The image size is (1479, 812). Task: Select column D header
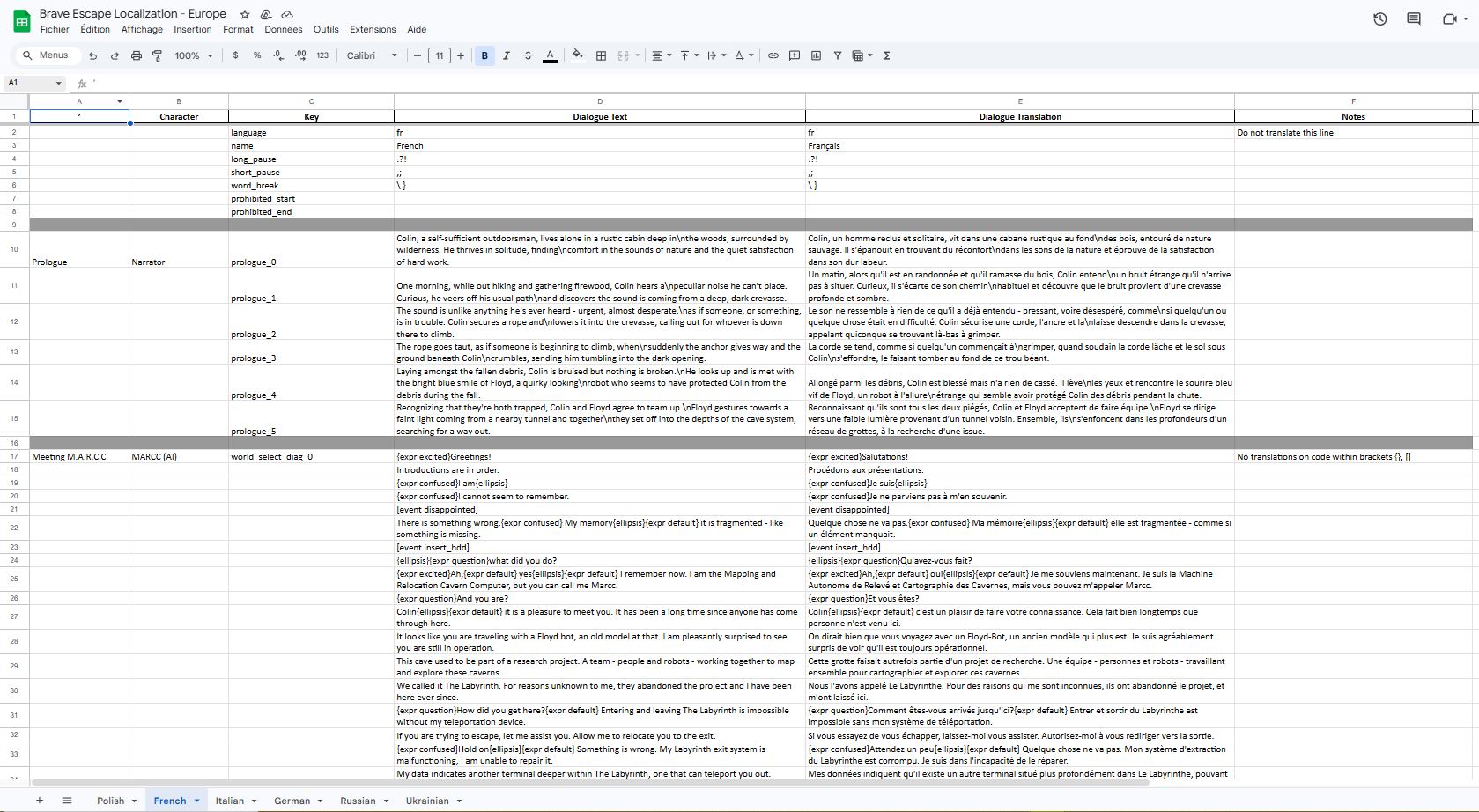click(600, 101)
